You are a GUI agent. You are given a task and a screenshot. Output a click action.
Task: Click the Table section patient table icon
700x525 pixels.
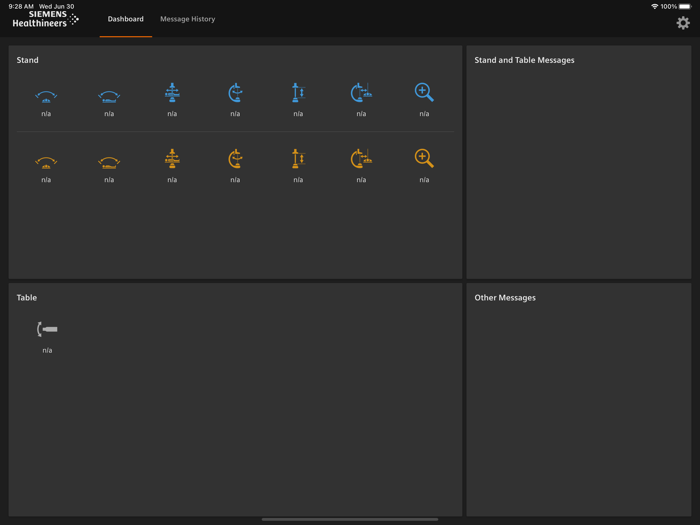tap(47, 329)
